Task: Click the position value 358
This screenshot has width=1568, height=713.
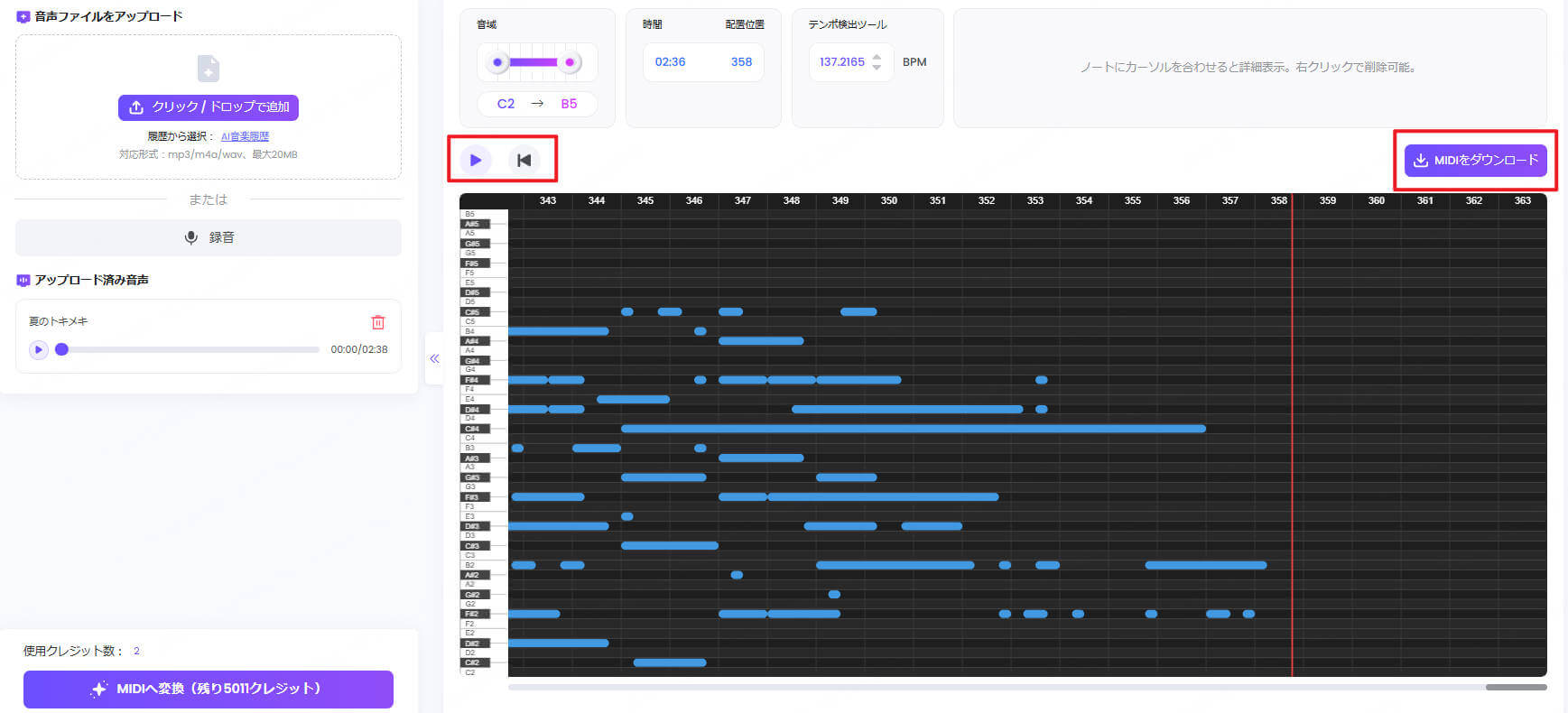Action: 741,62
